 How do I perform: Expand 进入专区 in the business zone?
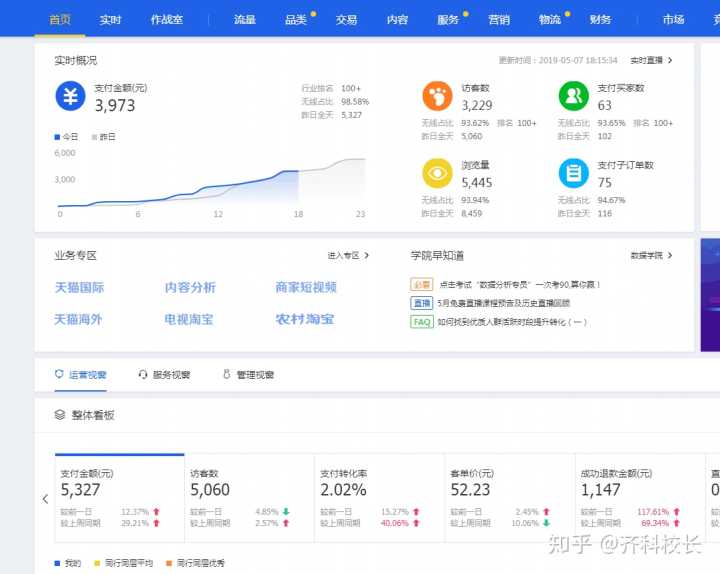tap(348, 256)
